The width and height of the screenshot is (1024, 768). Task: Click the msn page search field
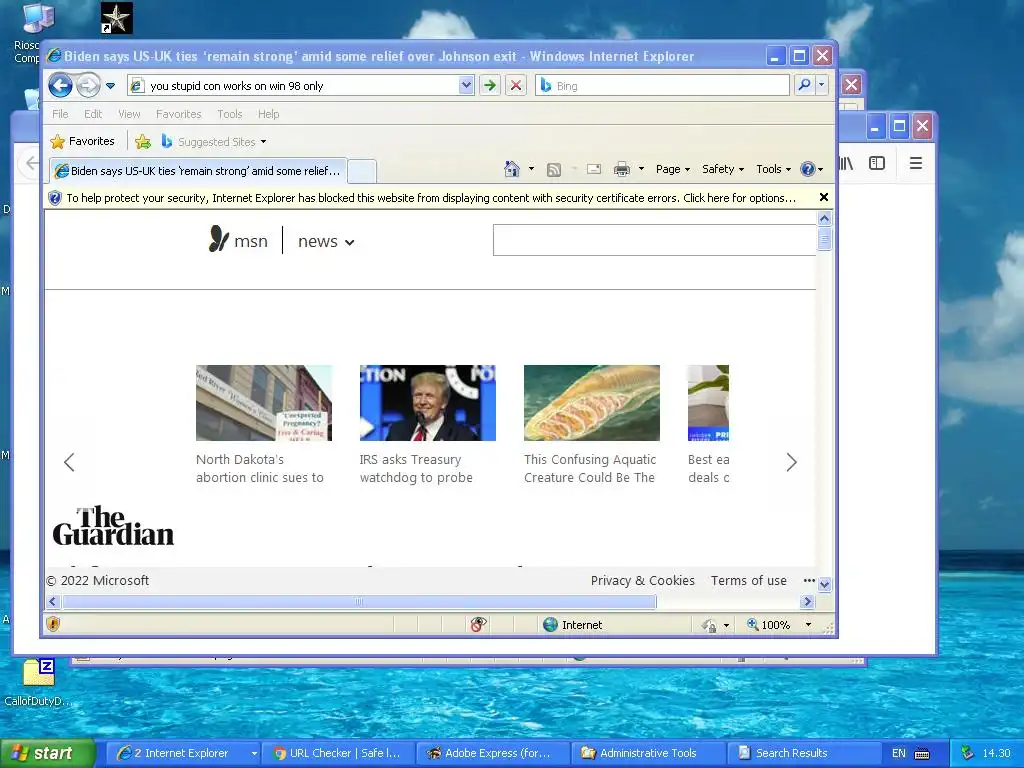654,240
